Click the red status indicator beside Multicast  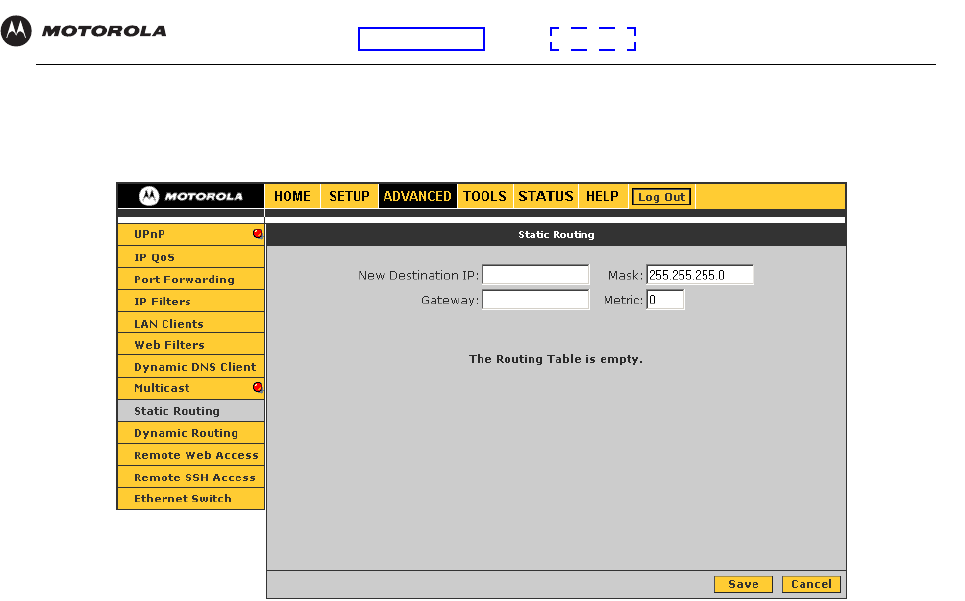(258, 387)
